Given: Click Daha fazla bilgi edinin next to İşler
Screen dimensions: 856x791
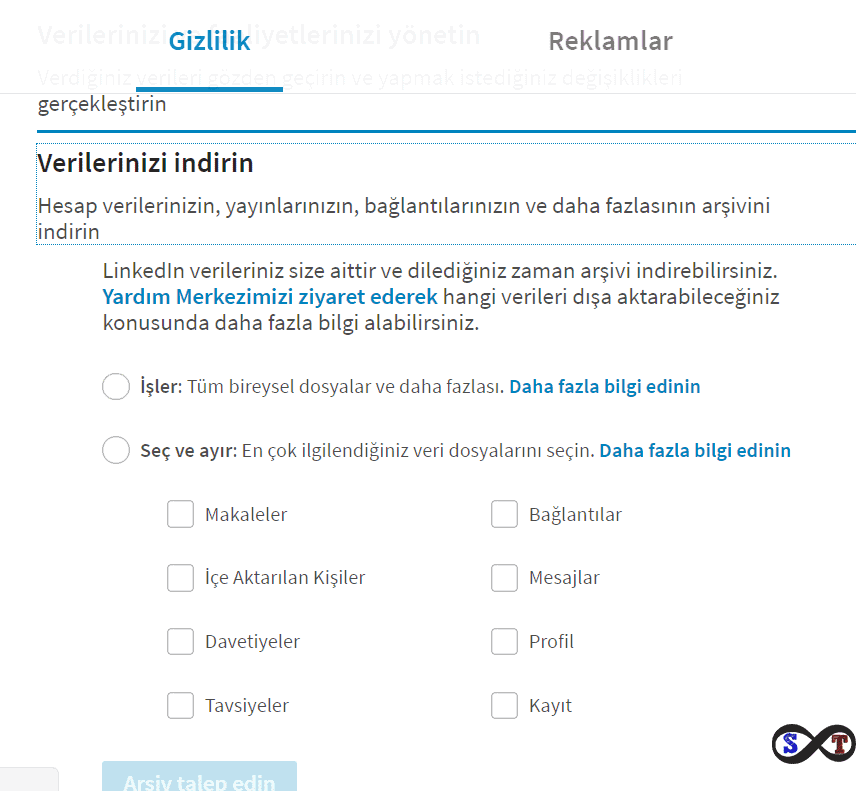Looking at the screenshot, I should coord(604,386).
